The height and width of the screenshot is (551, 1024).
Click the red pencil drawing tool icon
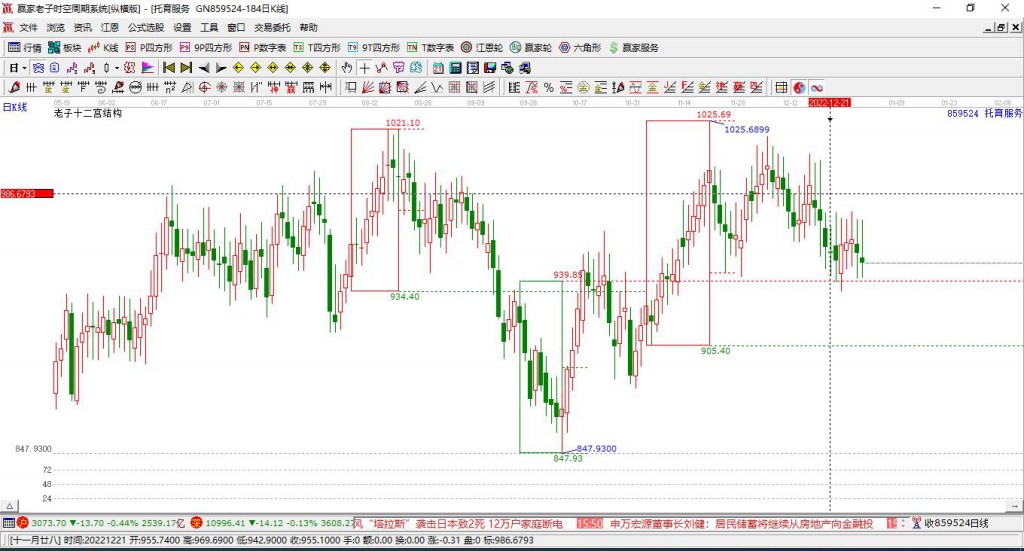[14, 87]
